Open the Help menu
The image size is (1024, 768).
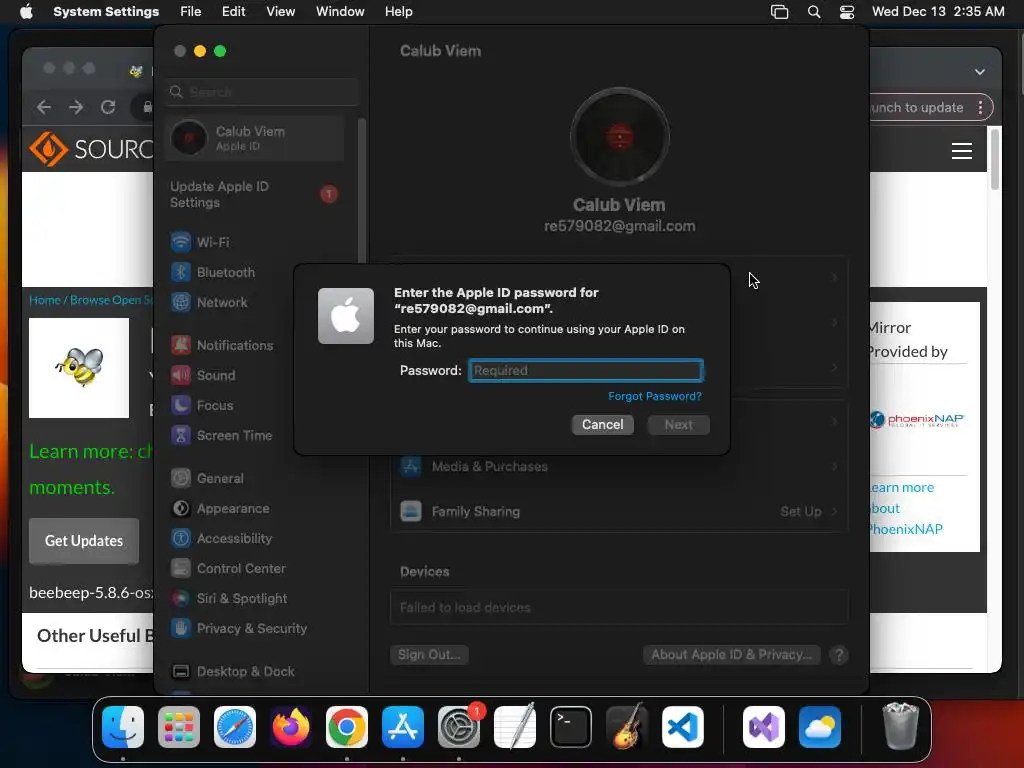point(398,12)
